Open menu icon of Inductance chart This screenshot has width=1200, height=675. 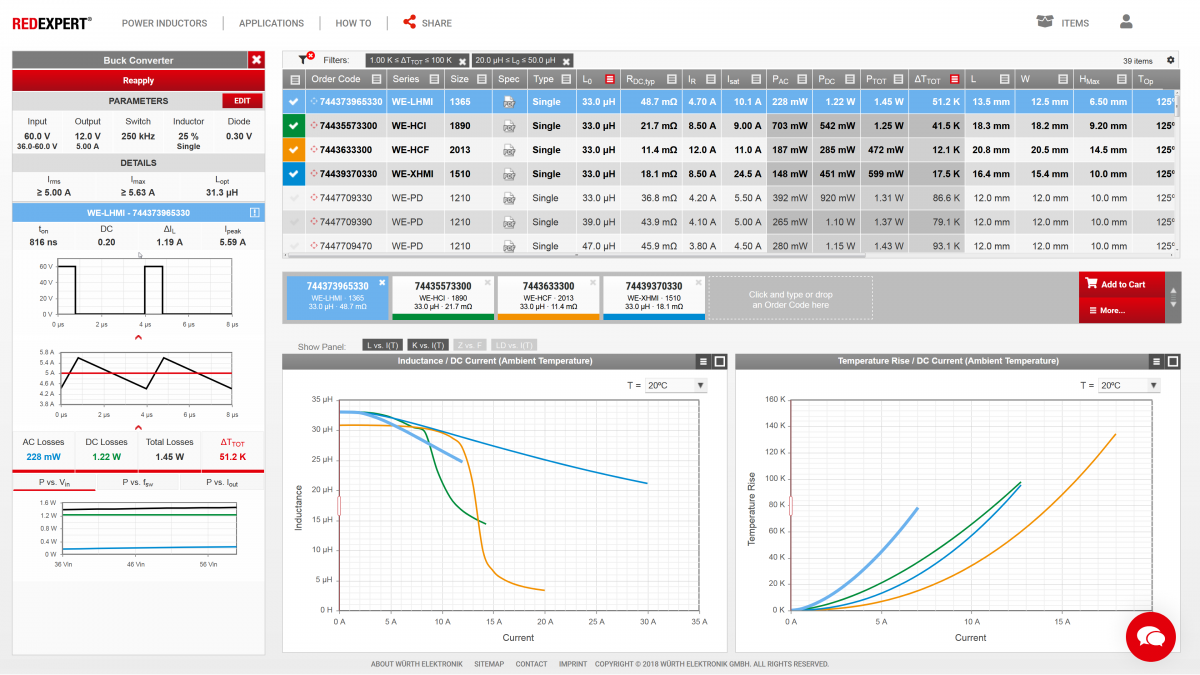pos(704,361)
